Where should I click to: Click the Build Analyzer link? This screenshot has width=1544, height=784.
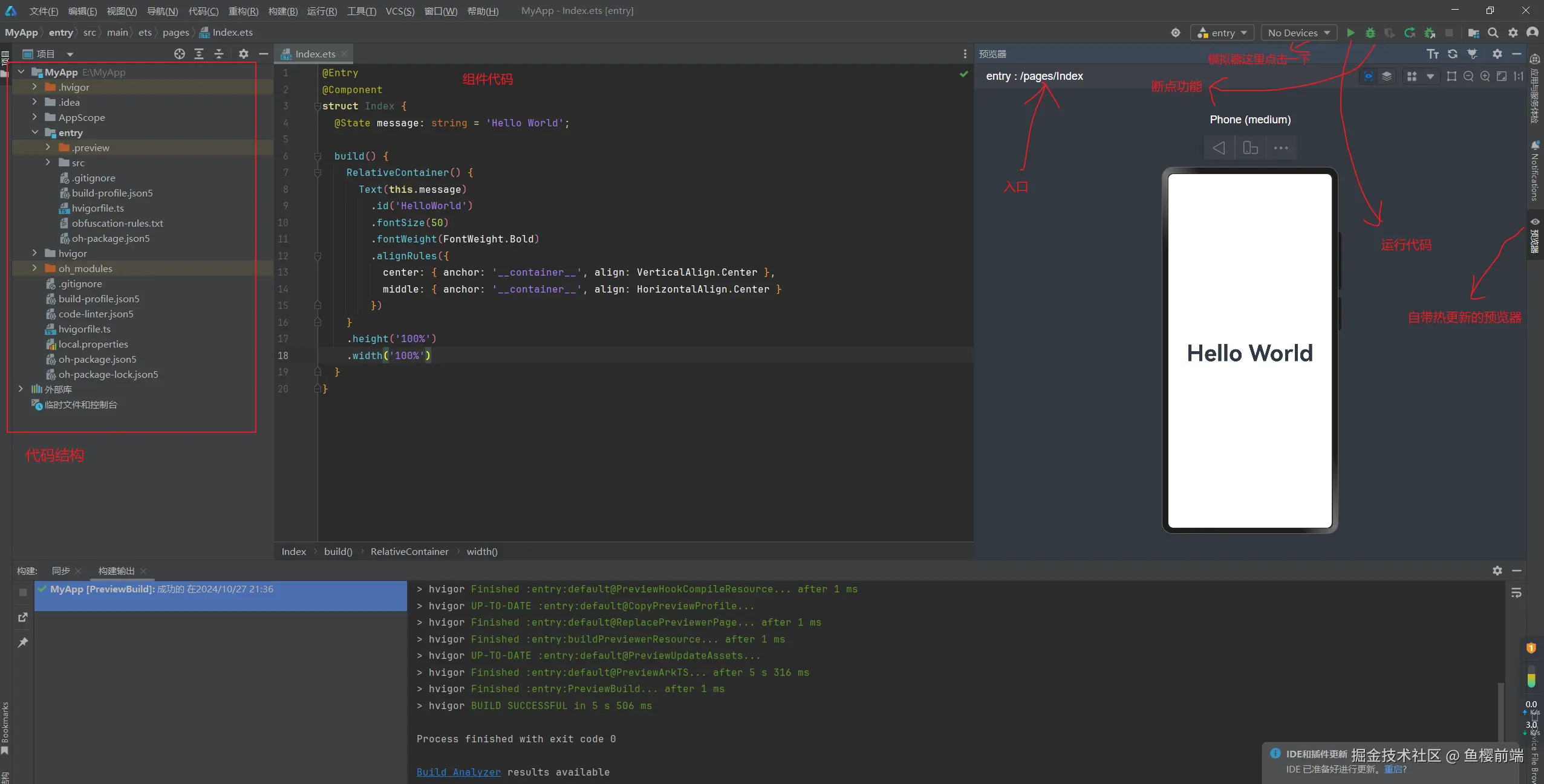point(458,772)
